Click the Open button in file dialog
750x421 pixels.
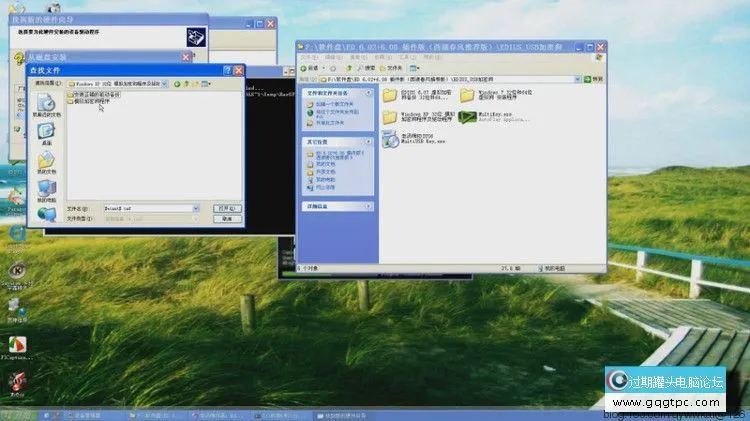[226, 207]
